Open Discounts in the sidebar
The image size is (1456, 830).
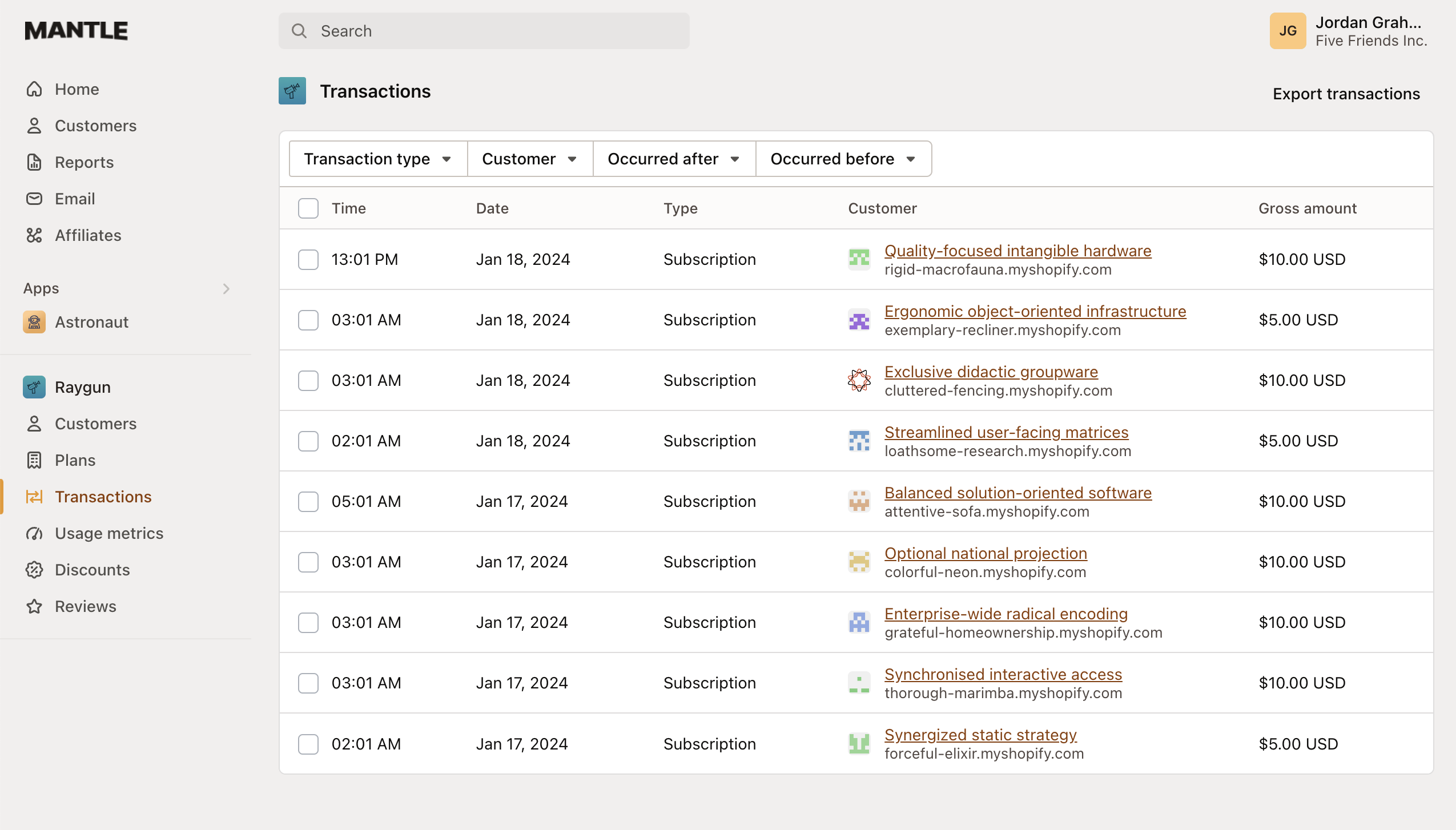point(92,570)
